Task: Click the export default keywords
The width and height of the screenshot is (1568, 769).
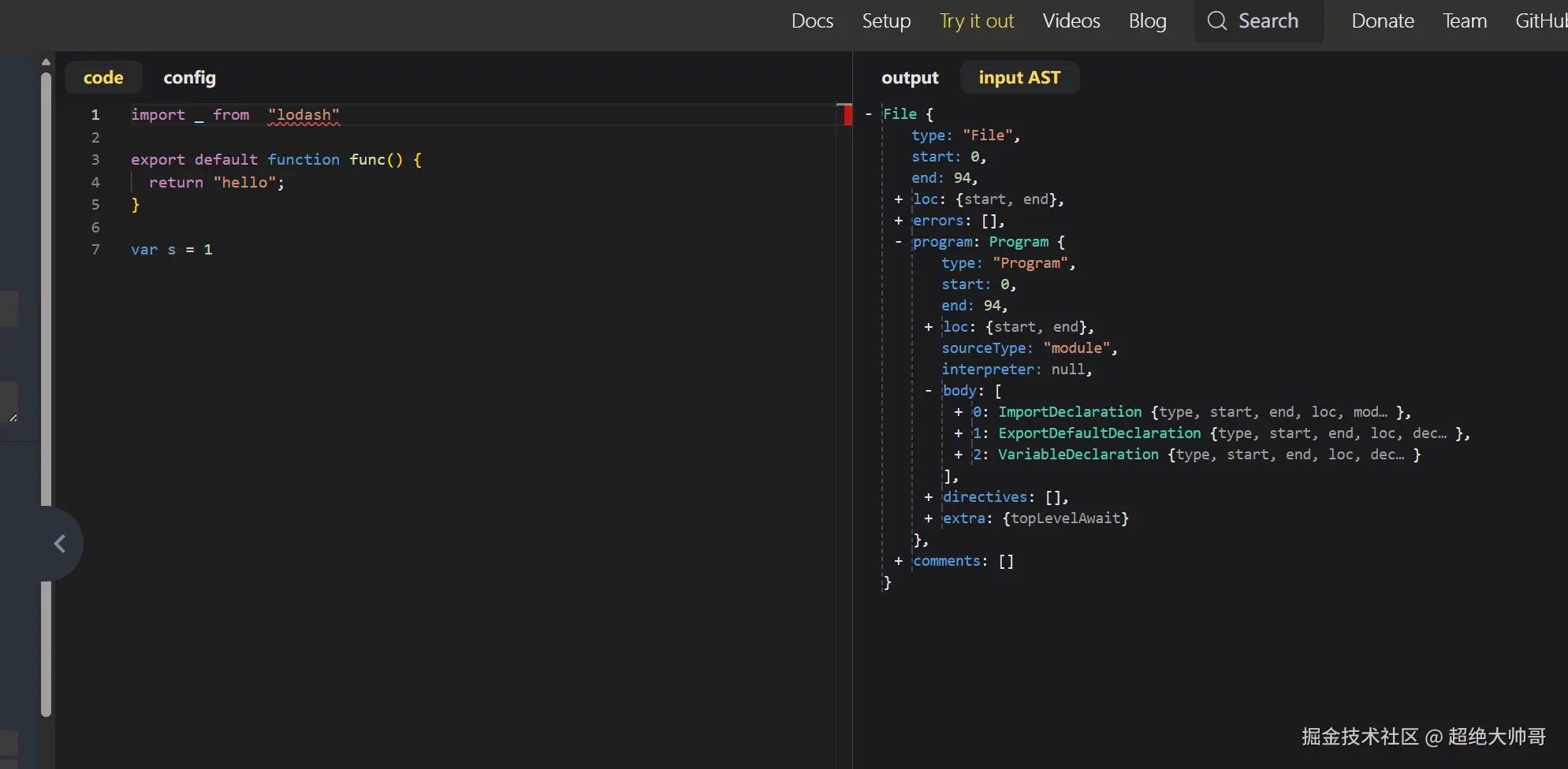Action: point(194,160)
